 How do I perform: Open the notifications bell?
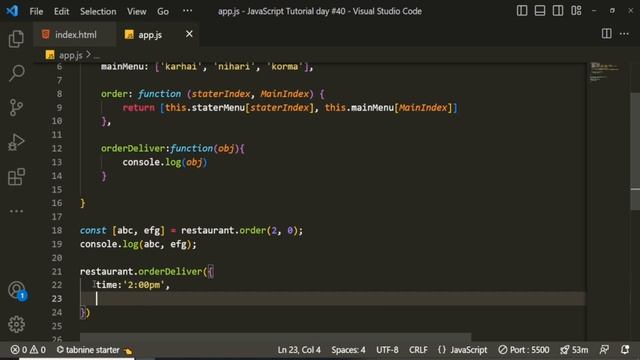624,350
